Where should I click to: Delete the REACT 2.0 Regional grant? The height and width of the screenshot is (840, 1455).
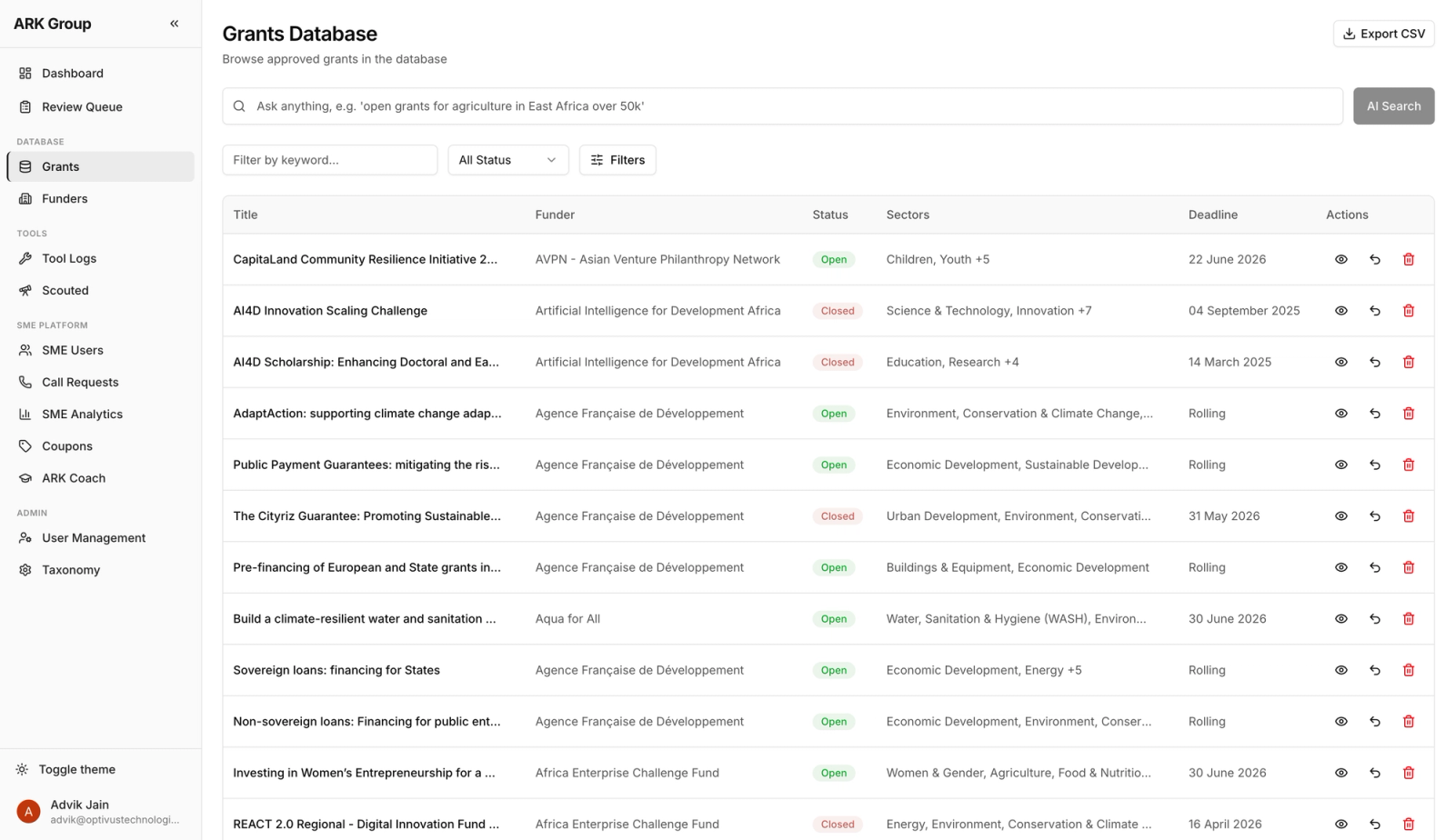click(x=1408, y=825)
